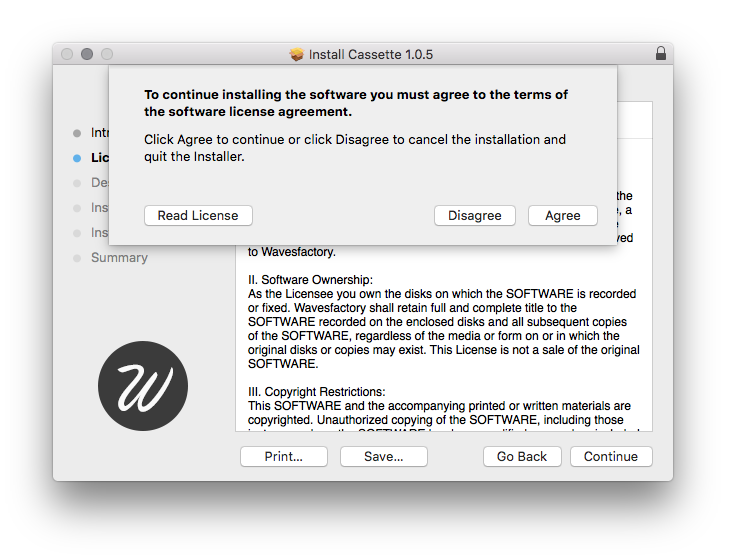The height and width of the screenshot is (559, 732).
Task: Click the 'II. Software Ownership:' heading
Action: (310, 280)
